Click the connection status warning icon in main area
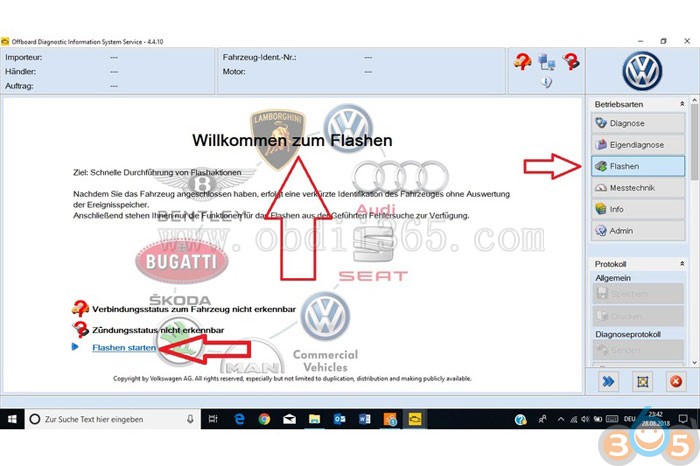This screenshot has height=466, width=700. 80,308
